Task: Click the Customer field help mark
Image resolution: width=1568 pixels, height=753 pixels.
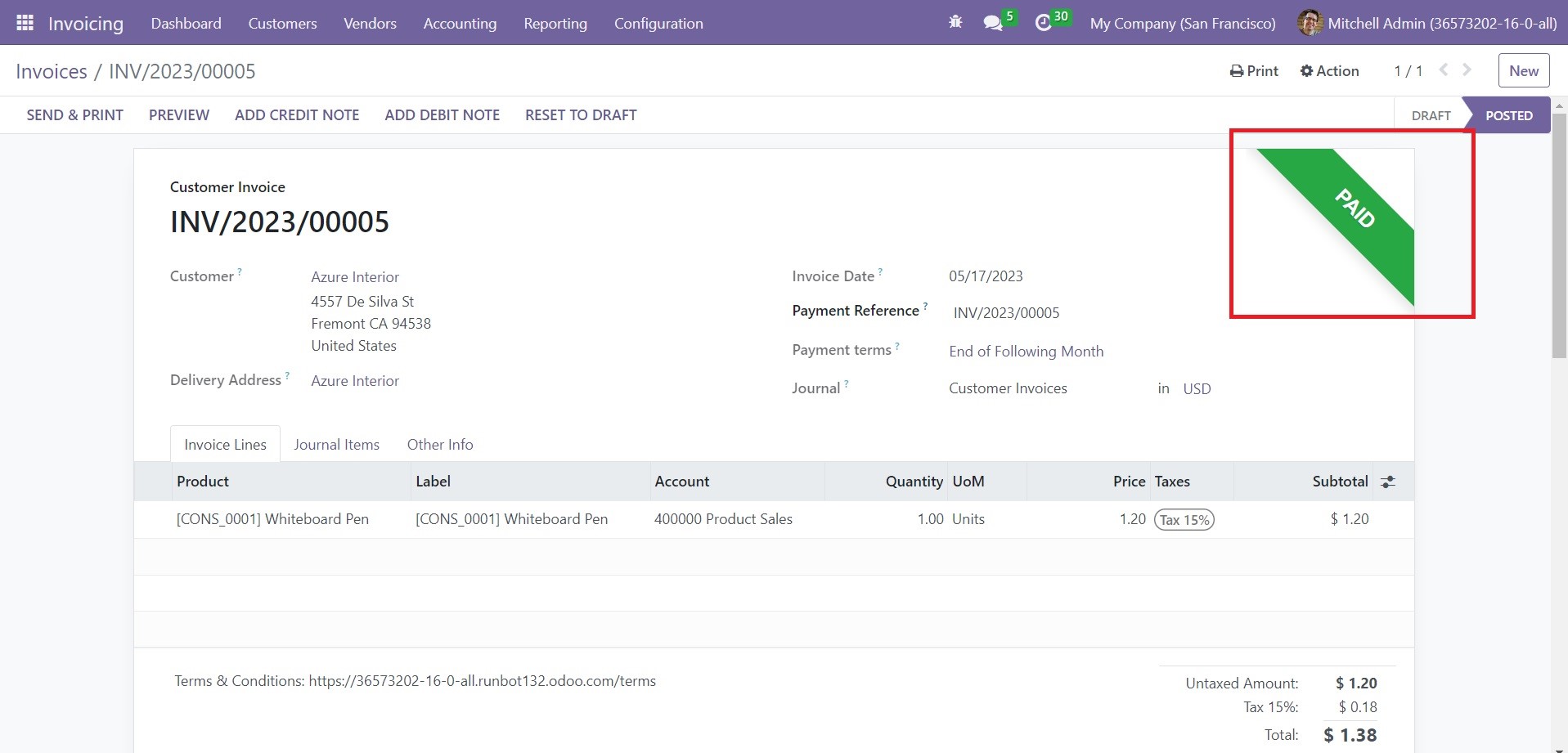Action: click(240, 272)
